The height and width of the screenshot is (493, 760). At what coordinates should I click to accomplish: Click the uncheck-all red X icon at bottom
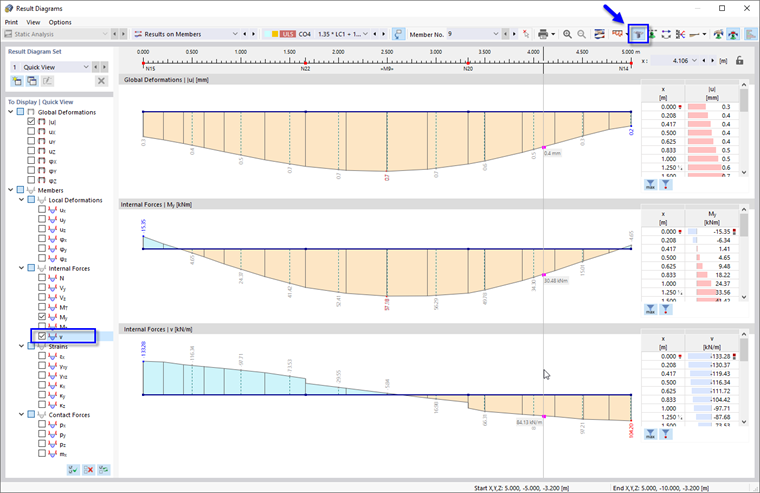[x=88, y=469]
